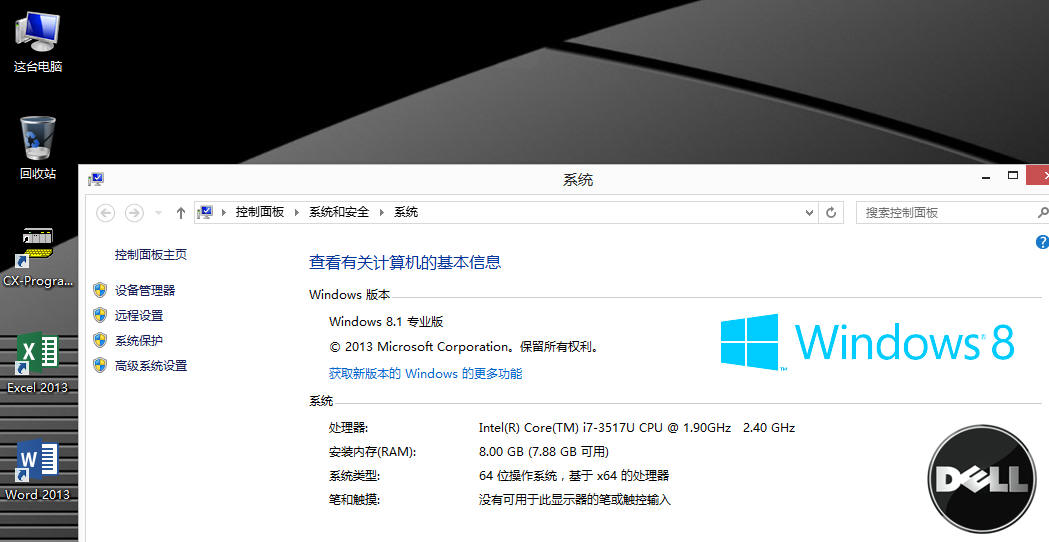Viewport: 1049px width, 542px height.
Task: Click the up-one-level arrow button
Action: (x=181, y=213)
